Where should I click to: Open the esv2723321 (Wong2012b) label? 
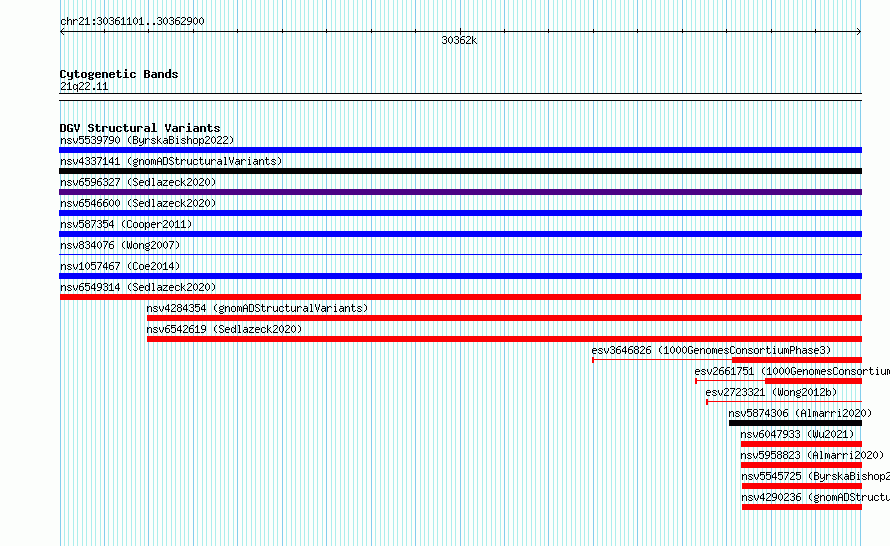[771, 392]
